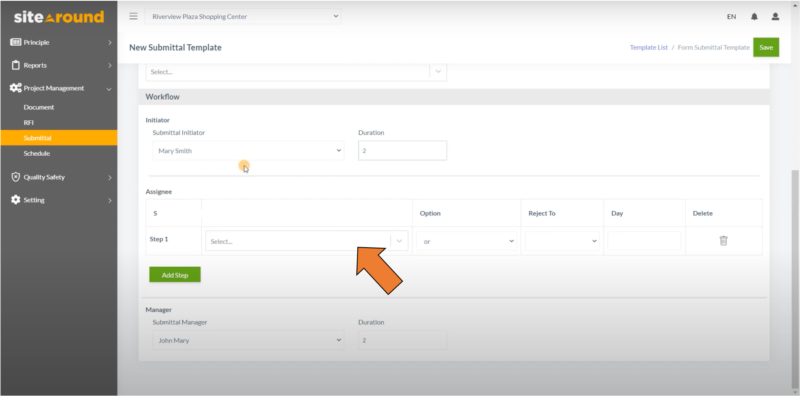Open the Step 1 assignee Select dropdown
This screenshot has height=396, width=800.
(307, 241)
